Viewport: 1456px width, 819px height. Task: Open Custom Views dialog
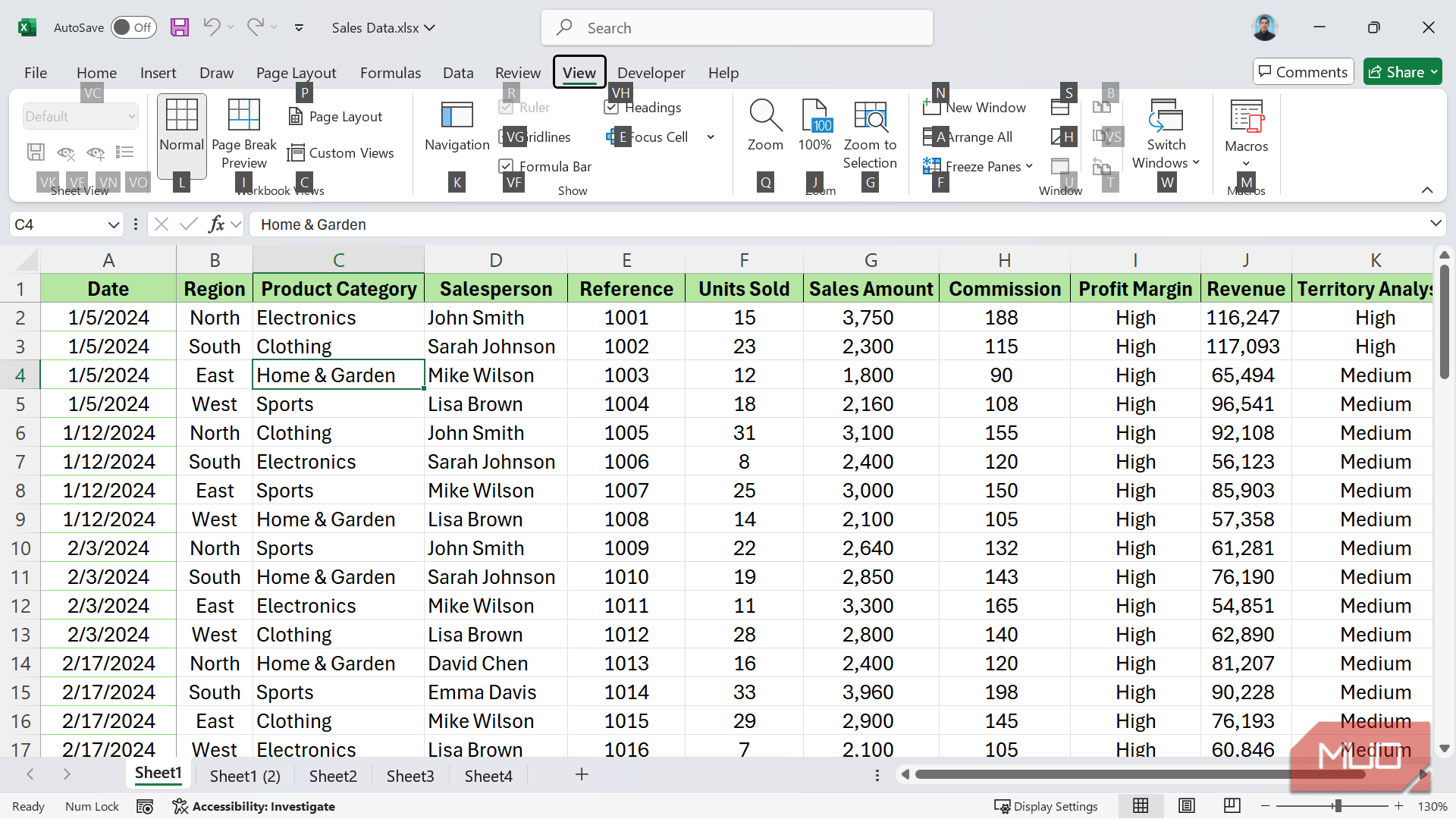(340, 153)
